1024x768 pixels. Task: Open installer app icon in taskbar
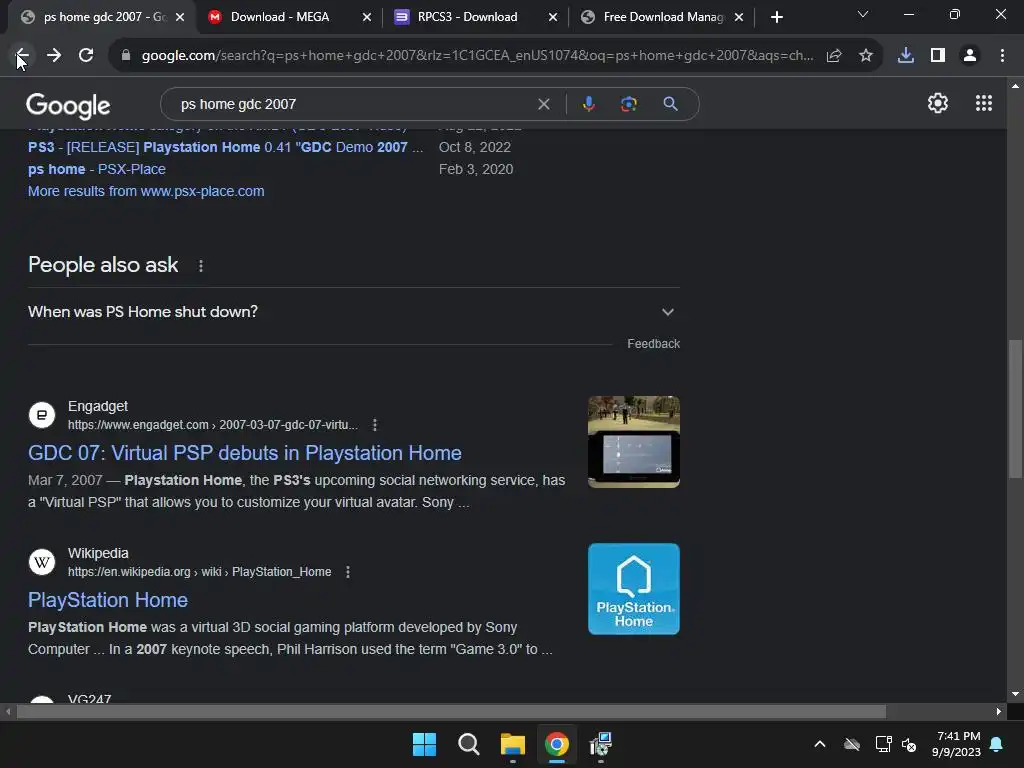coord(600,744)
